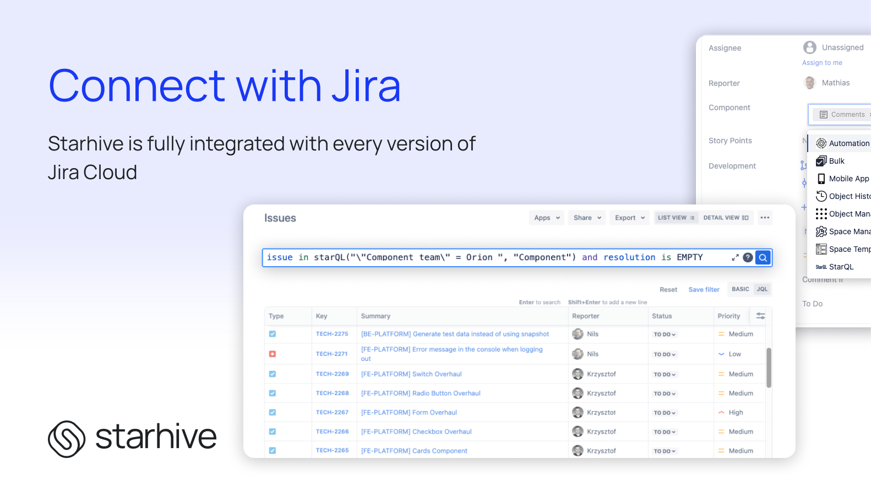
Task: Click Save filter link
Action: (704, 290)
